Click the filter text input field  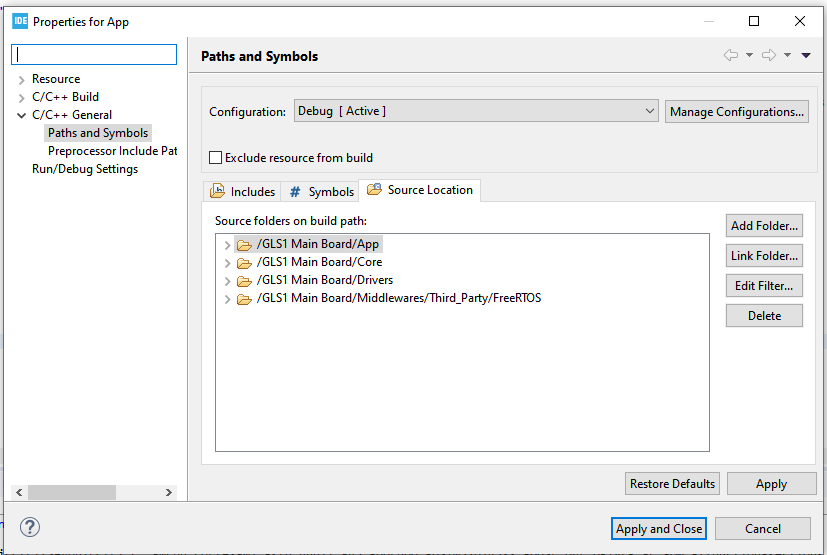[x=96, y=54]
